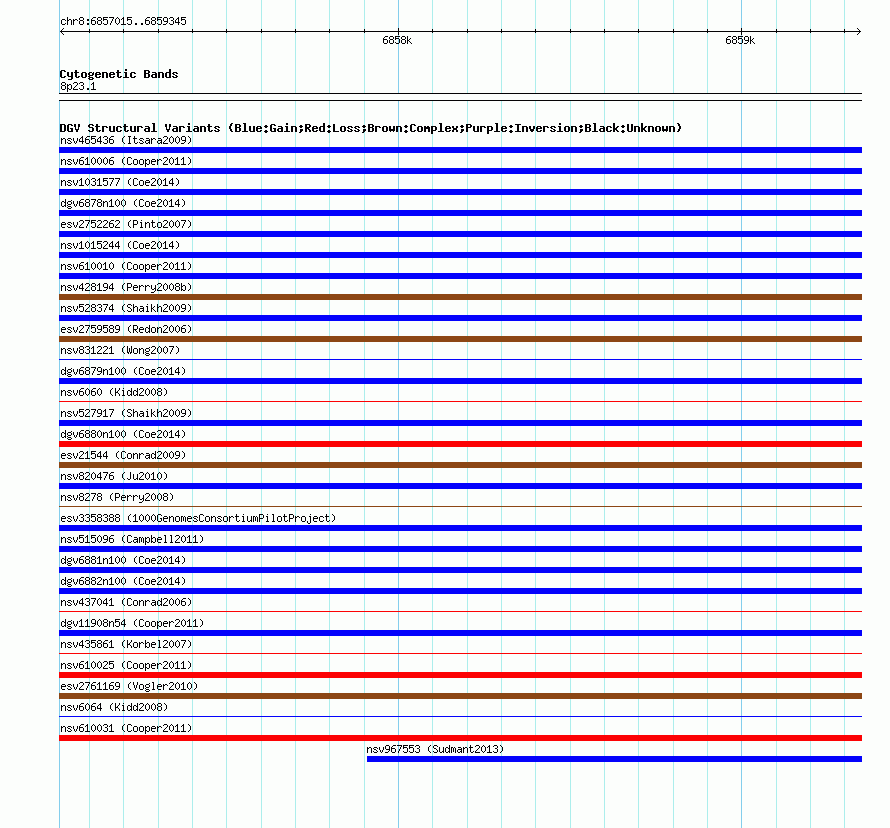Open the nsv610010 (Cooper2011) variant label

(x=126, y=266)
